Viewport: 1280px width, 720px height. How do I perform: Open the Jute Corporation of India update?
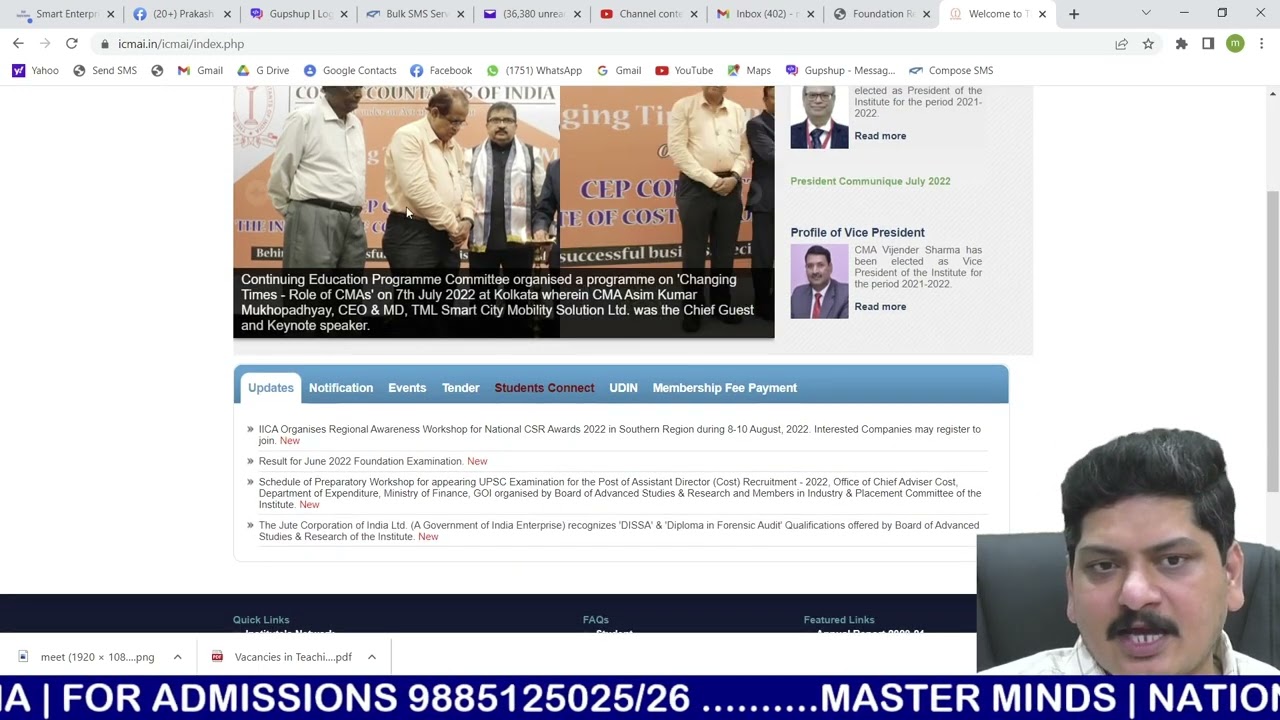(x=619, y=531)
